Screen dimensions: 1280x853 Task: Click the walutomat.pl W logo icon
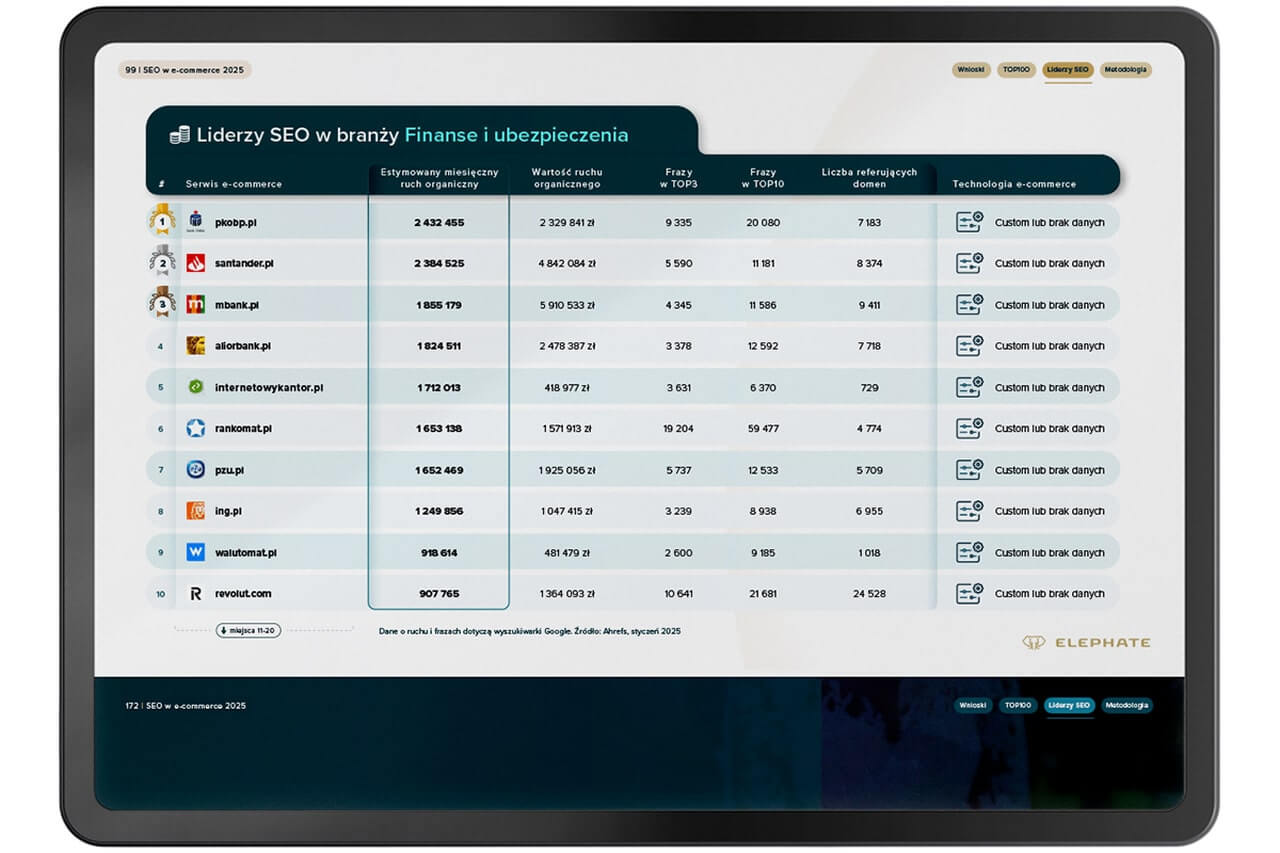tap(196, 552)
